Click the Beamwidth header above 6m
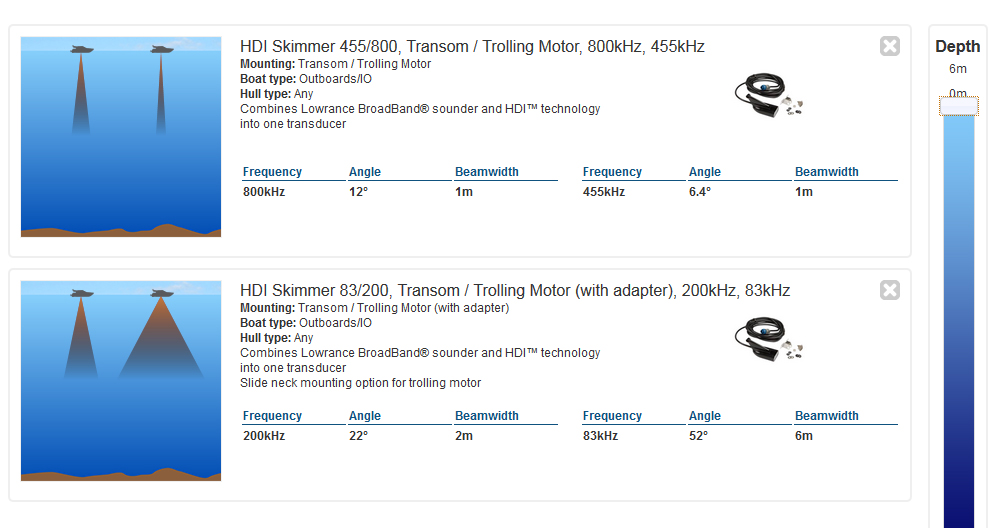 [827, 416]
